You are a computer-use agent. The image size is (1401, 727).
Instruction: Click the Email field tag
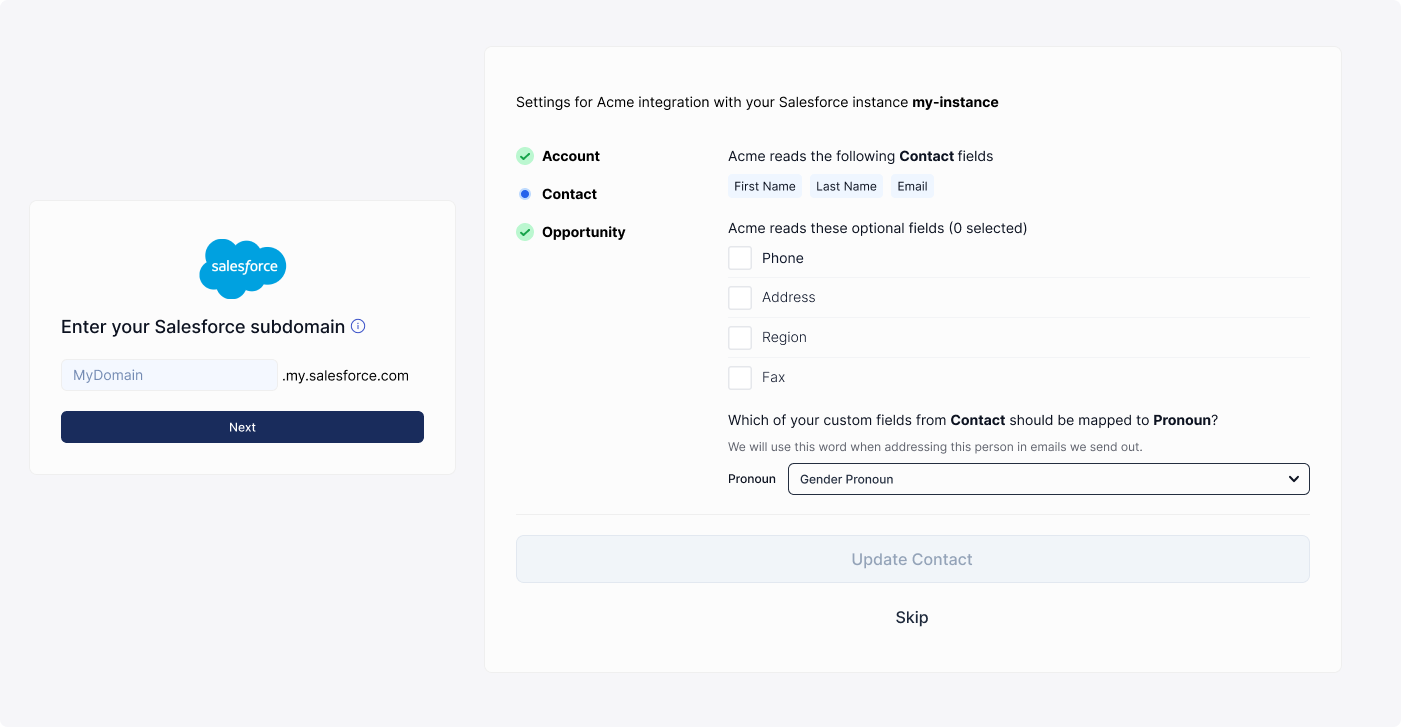pyautogui.click(x=912, y=186)
